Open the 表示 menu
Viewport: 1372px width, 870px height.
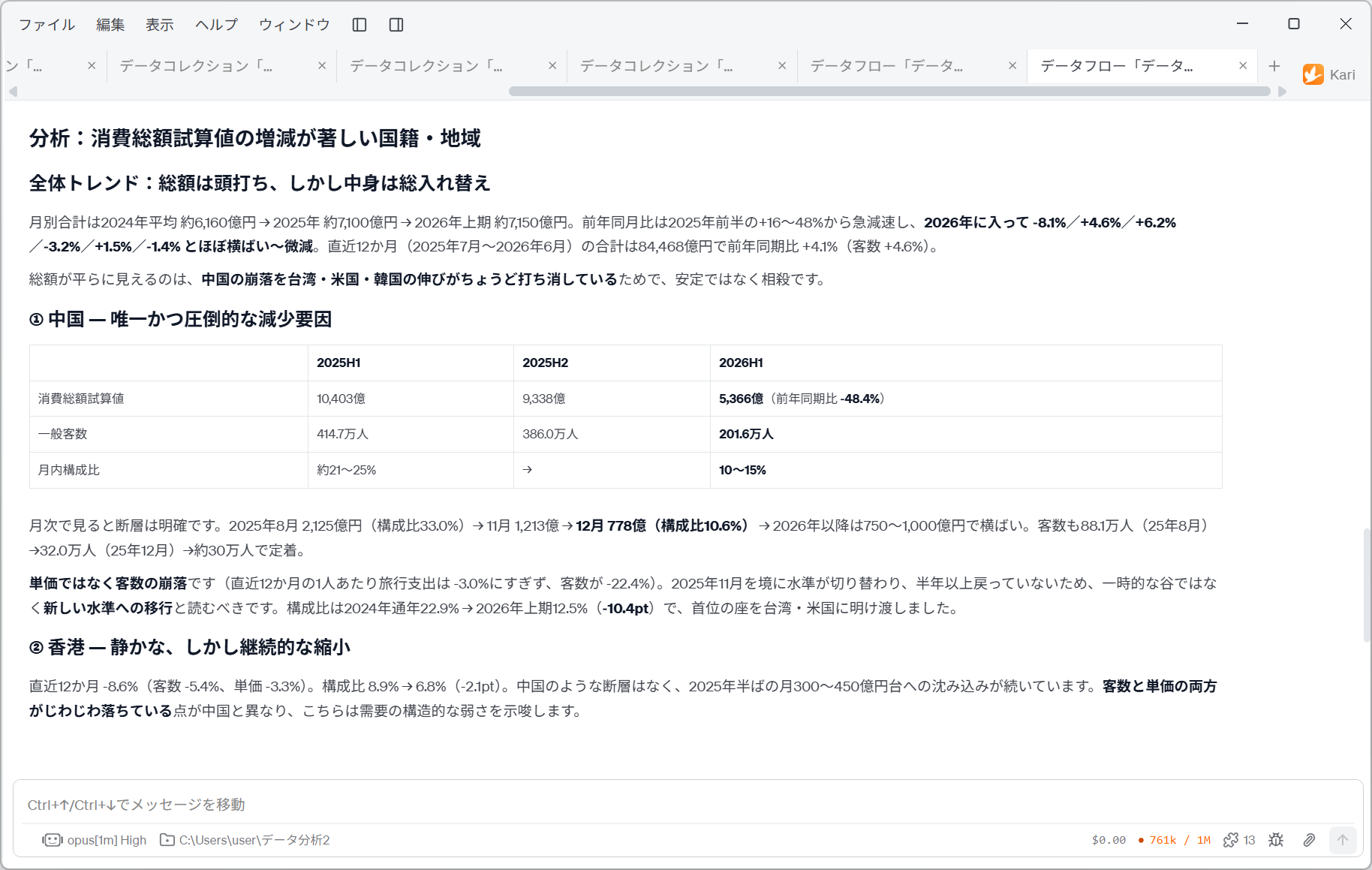[x=160, y=25]
